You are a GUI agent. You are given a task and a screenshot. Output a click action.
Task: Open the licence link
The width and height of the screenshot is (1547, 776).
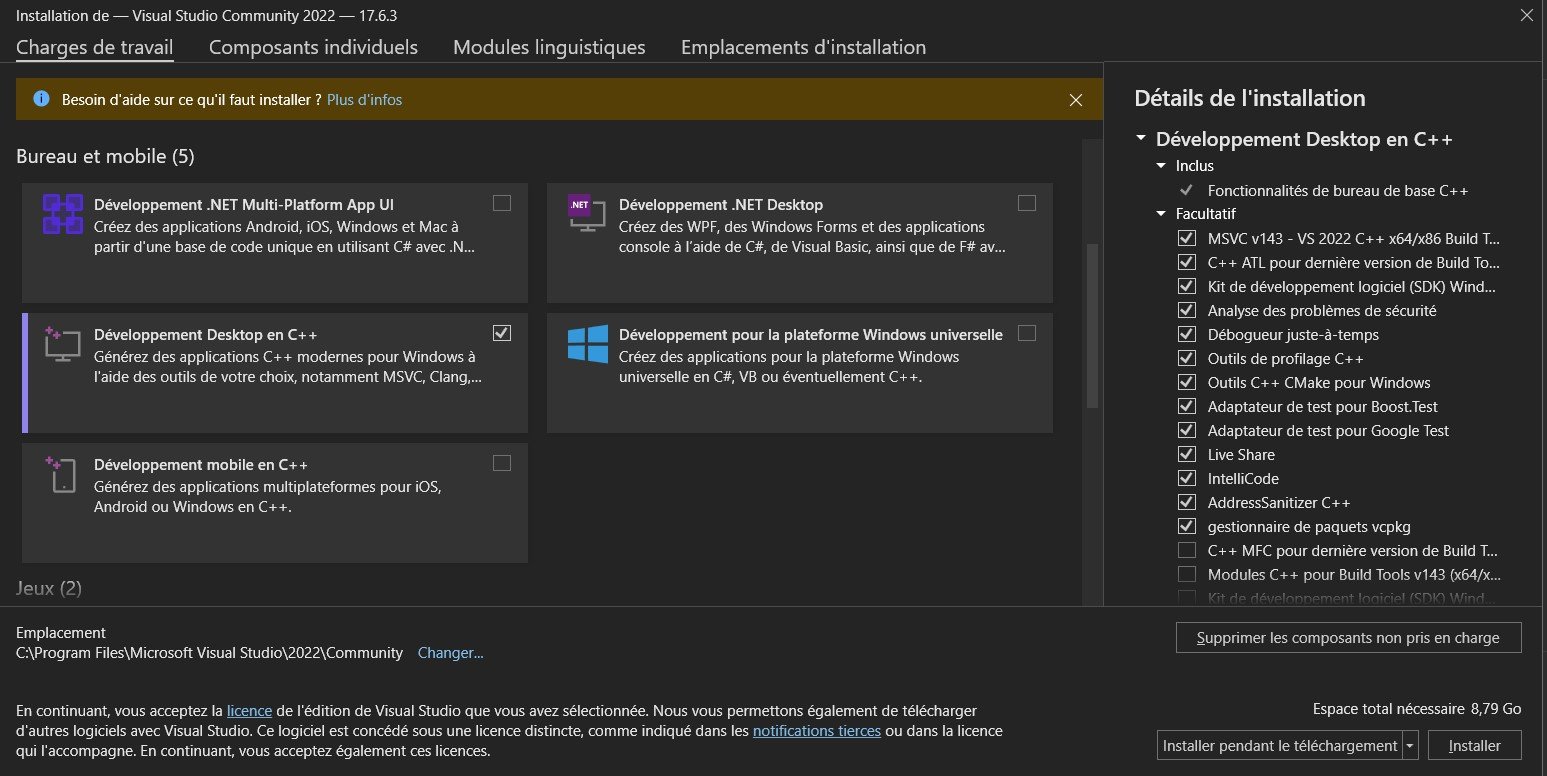coord(249,711)
